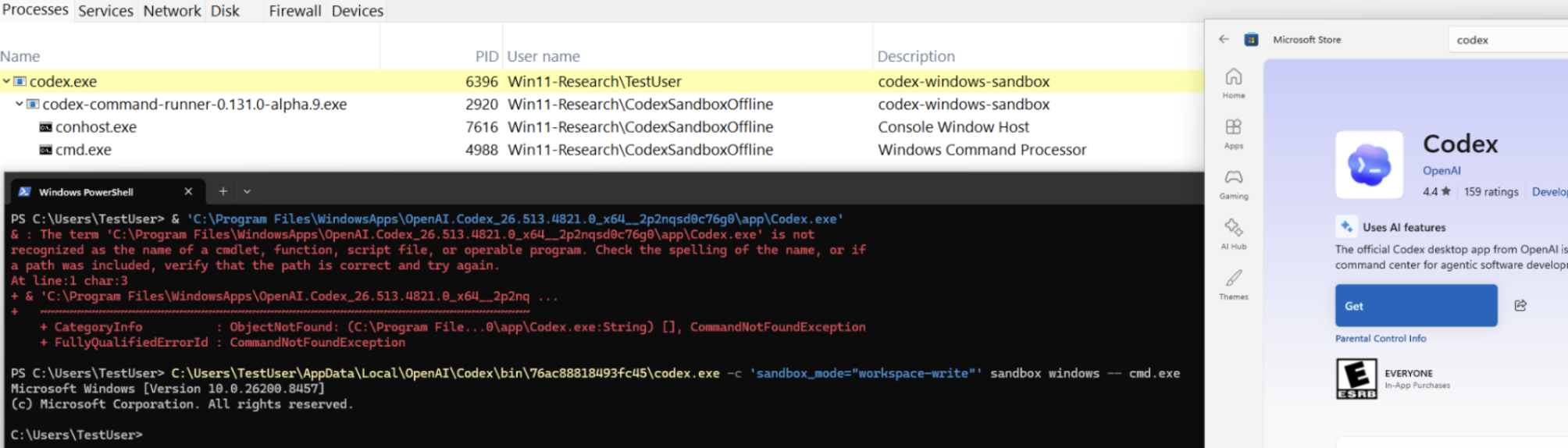Click the Windows PowerShell tab title
The width and height of the screenshot is (1568, 448).
pyautogui.click(x=86, y=191)
